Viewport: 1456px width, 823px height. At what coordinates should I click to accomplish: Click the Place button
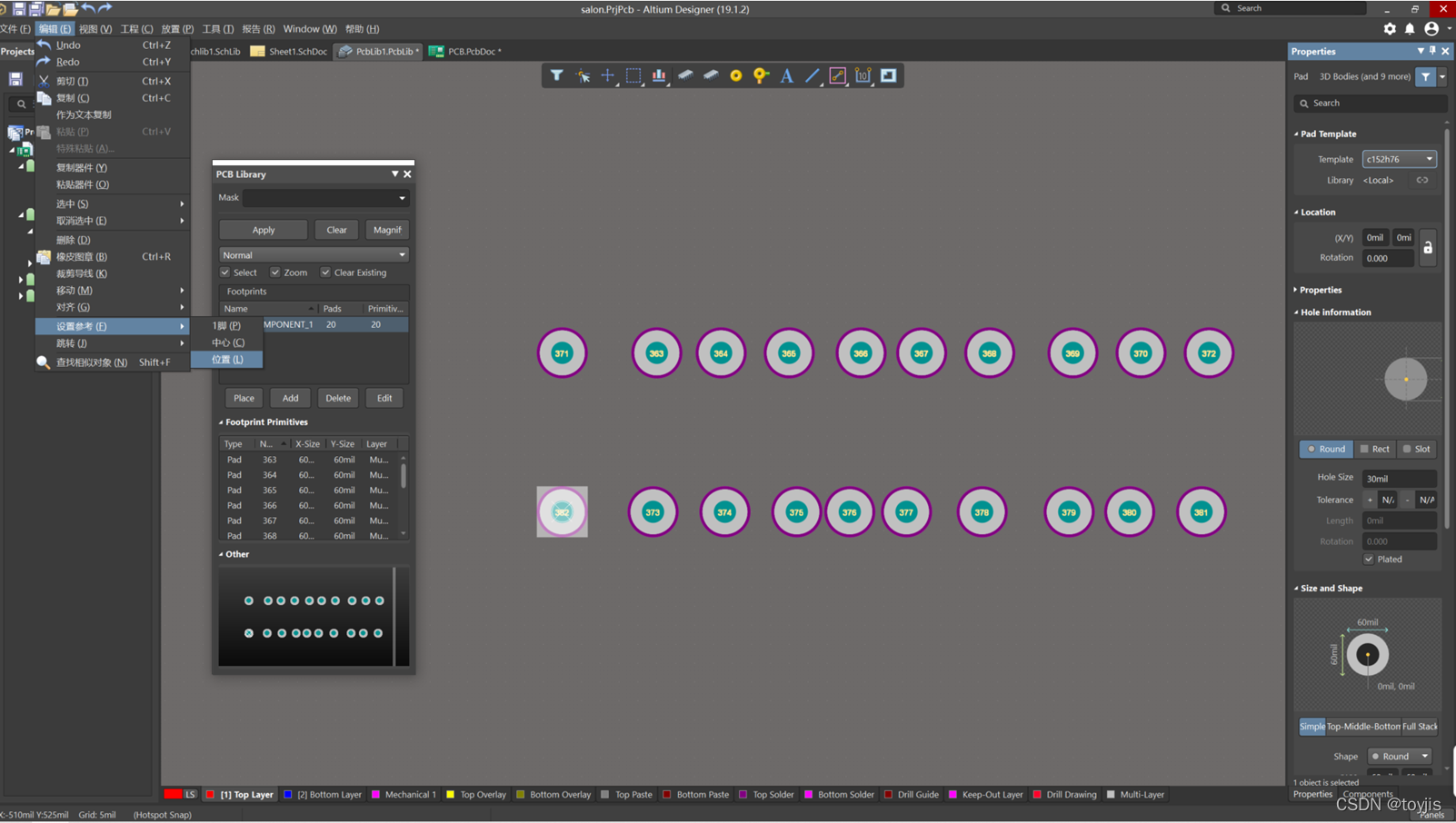click(244, 398)
